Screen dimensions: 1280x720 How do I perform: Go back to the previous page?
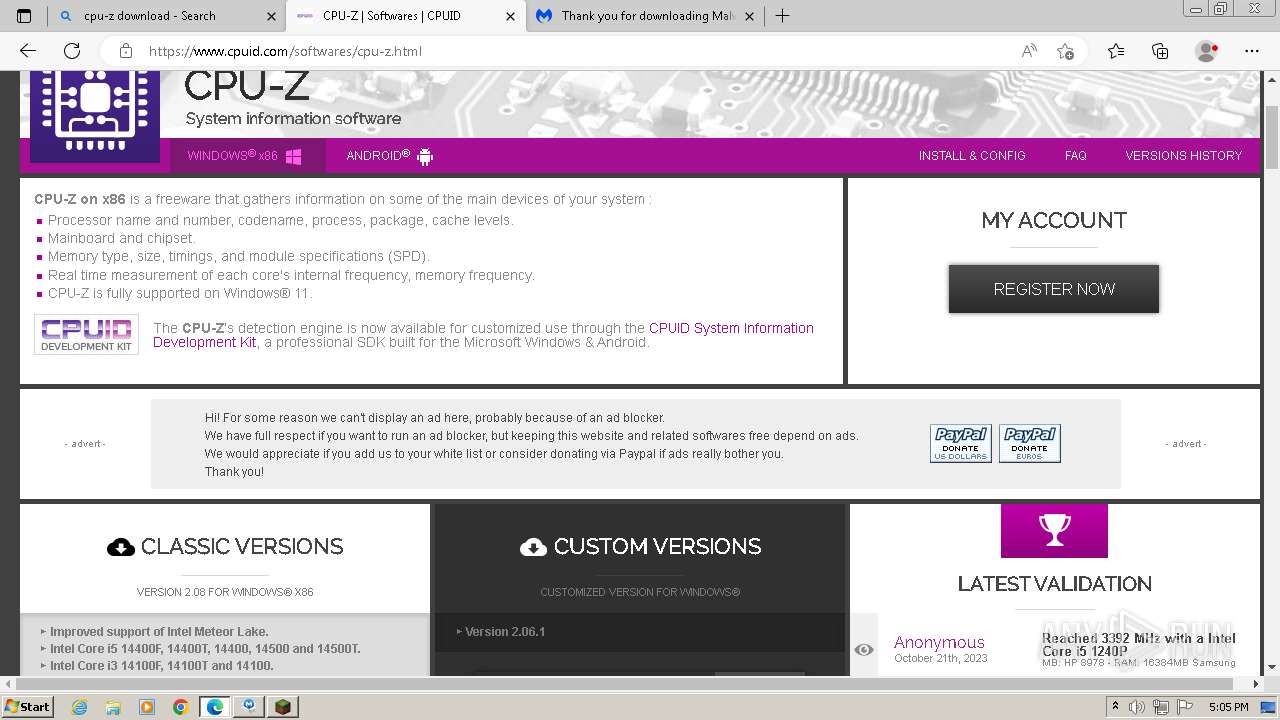point(28,51)
